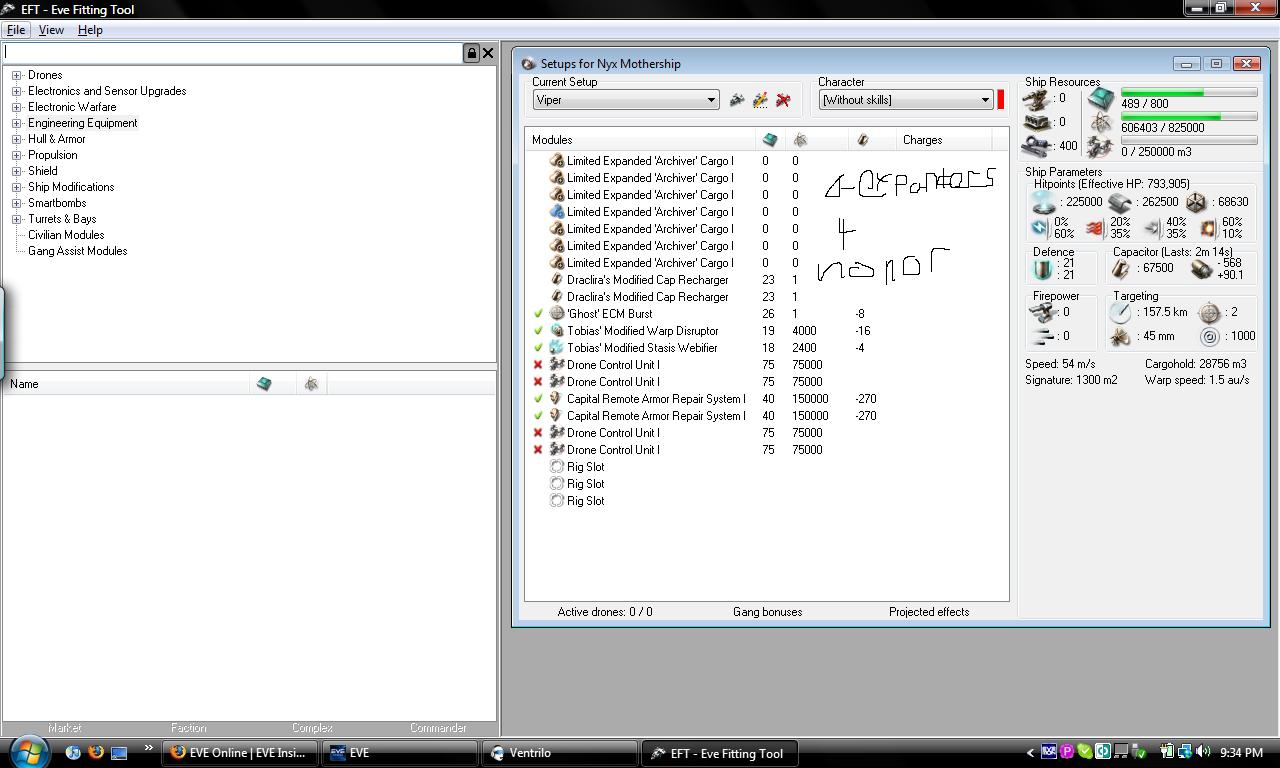
Task: Clear the search box with the X icon
Action: coord(488,53)
